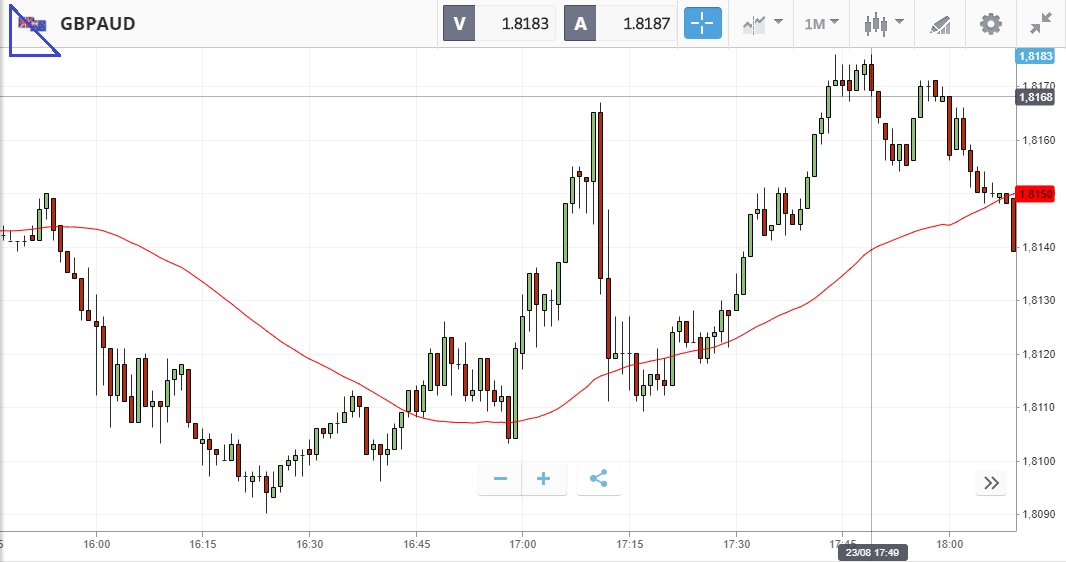This screenshot has height=562, width=1066.
Task: Select the GBPAUD symbol name
Action: [x=97, y=24]
